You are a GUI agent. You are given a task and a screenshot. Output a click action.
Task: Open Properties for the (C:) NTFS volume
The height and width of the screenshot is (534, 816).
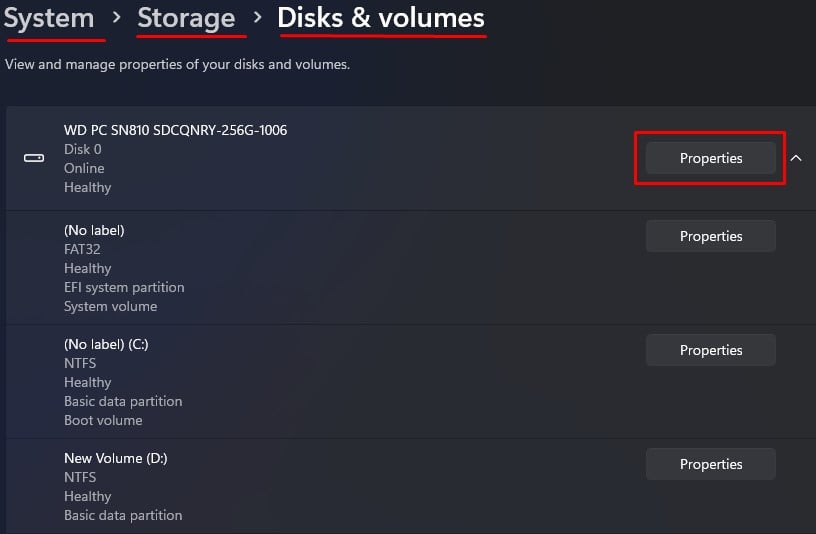pos(711,350)
